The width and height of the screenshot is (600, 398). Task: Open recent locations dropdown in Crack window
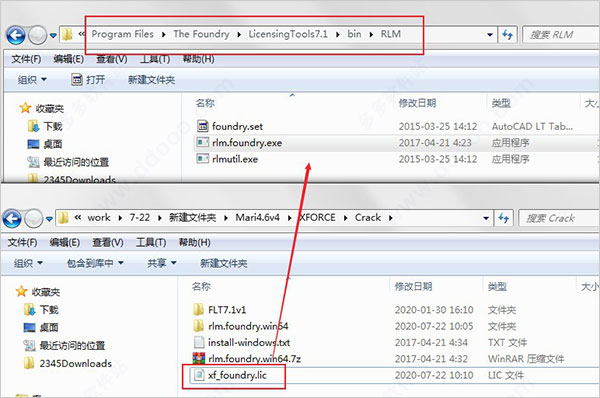coord(49,219)
